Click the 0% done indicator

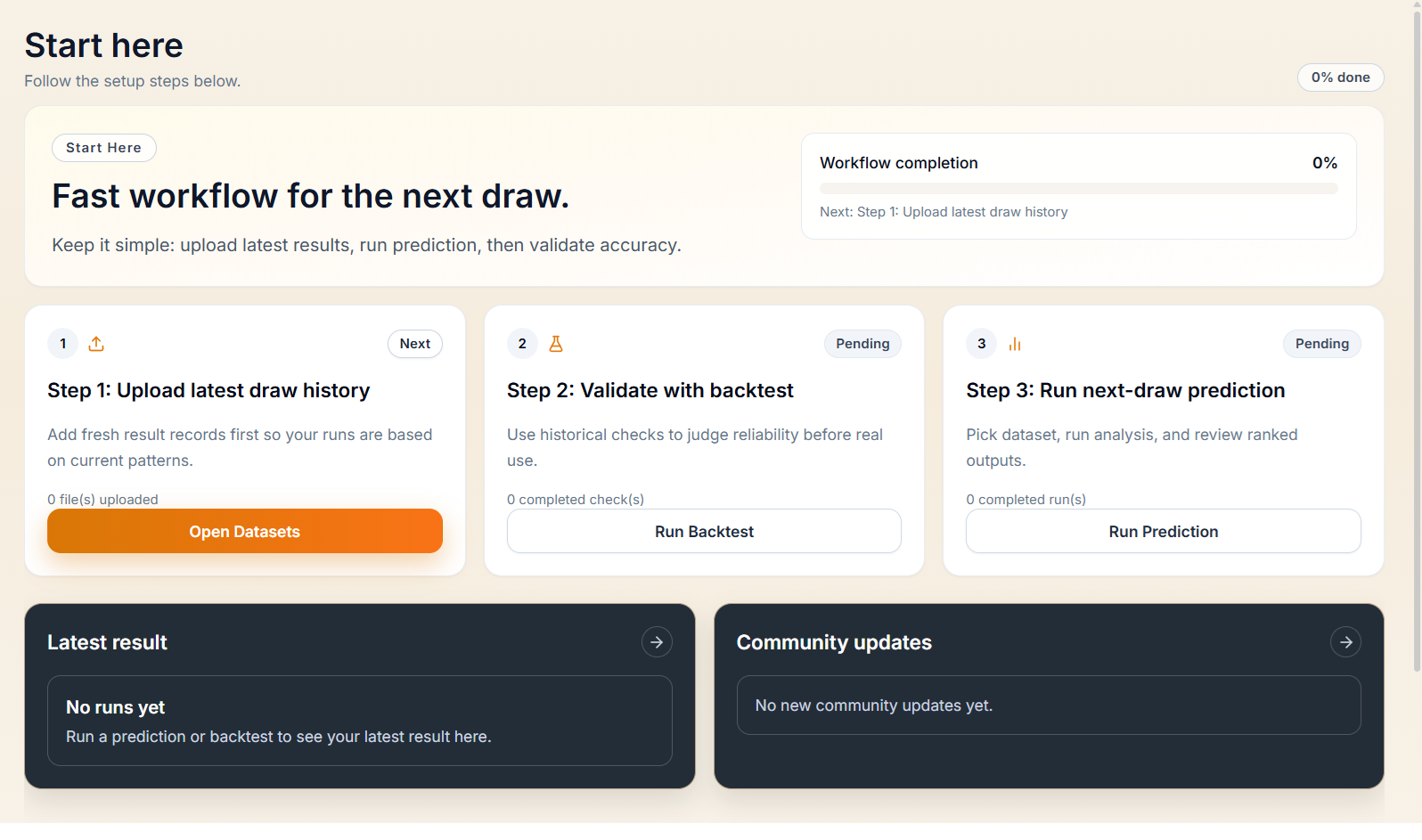click(x=1340, y=77)
